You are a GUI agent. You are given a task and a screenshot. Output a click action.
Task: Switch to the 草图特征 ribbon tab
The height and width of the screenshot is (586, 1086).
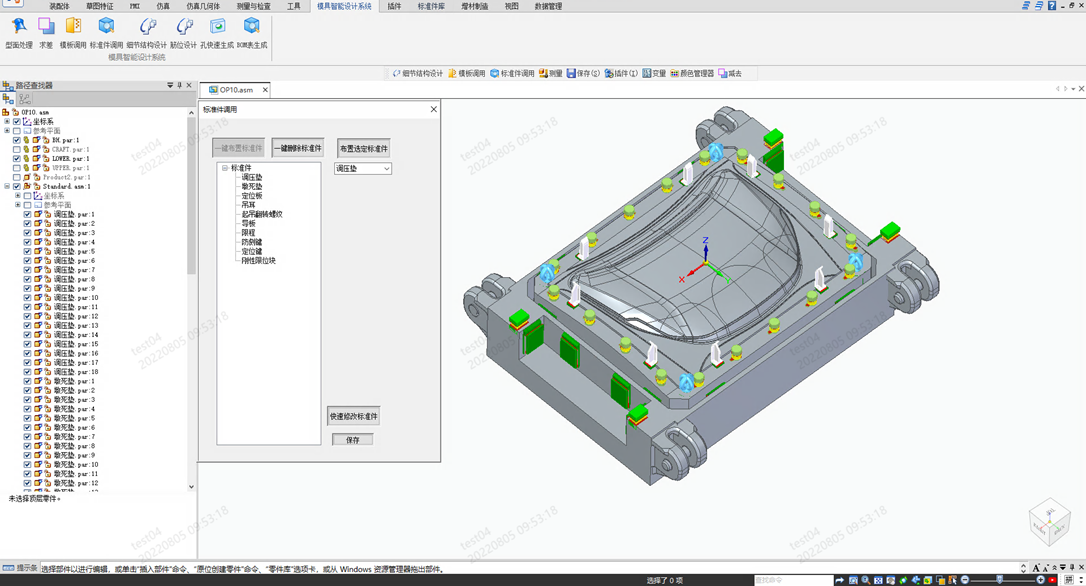[x=100, y=6]
